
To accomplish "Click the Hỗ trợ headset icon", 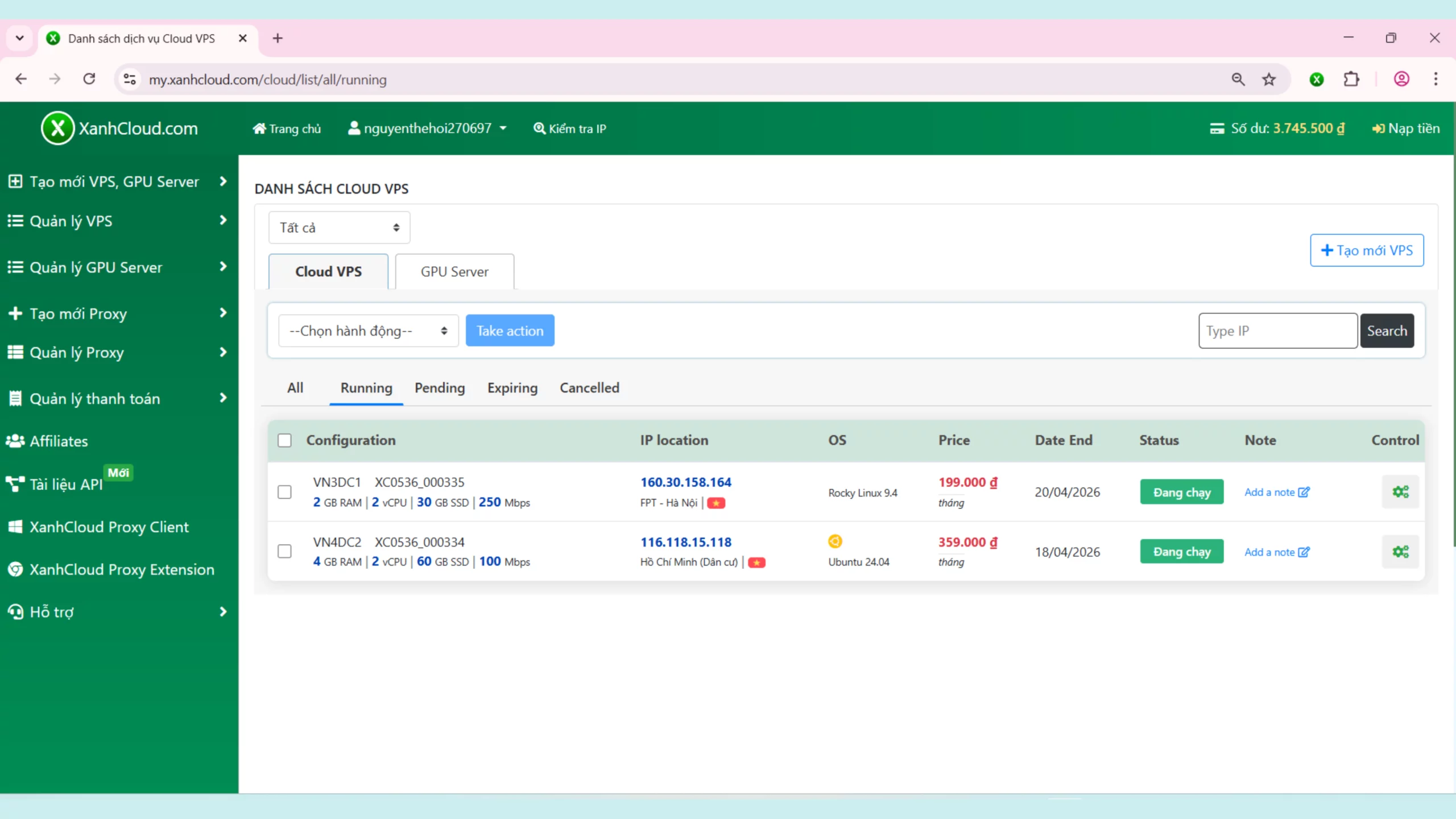I will pyautogui.click(x=15, y=611).
